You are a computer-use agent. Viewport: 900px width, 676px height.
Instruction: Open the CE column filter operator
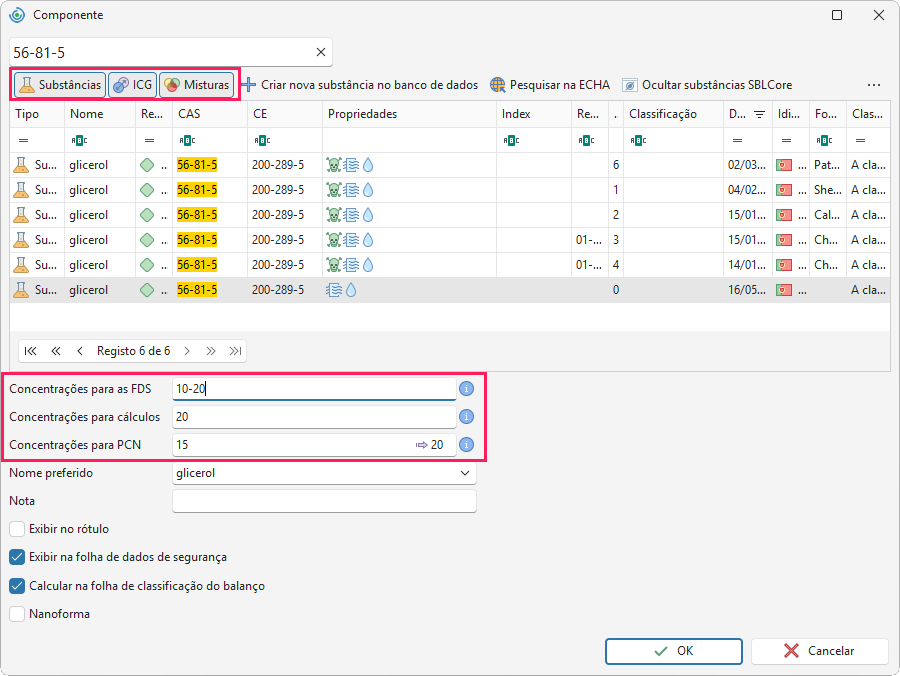pyautogui.click(x=262, y=140)
